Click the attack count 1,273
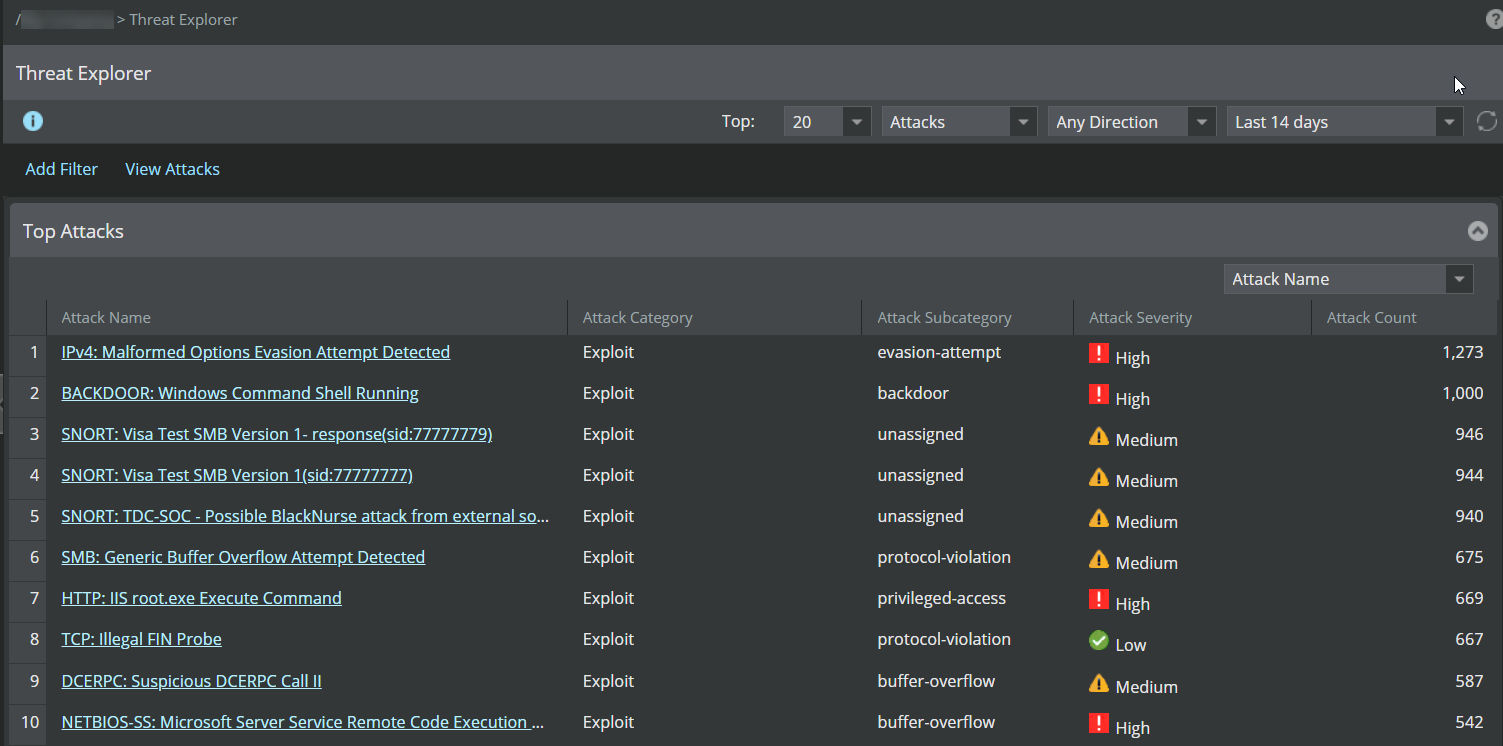The image size is (1503, 746). pyautogui.click(x=1463, y=352)
